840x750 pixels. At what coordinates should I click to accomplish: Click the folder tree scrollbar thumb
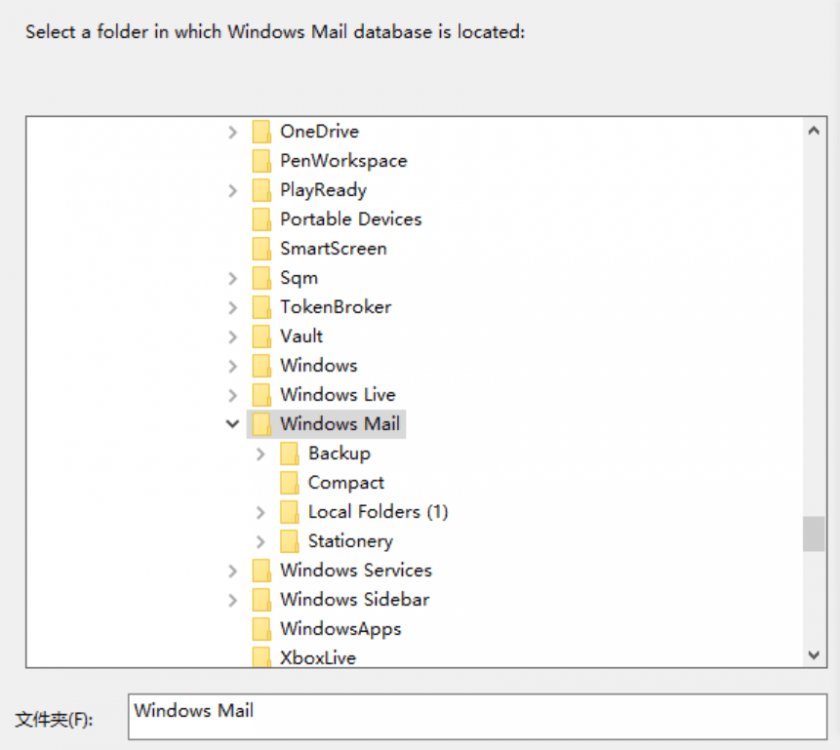coord(814,534)
